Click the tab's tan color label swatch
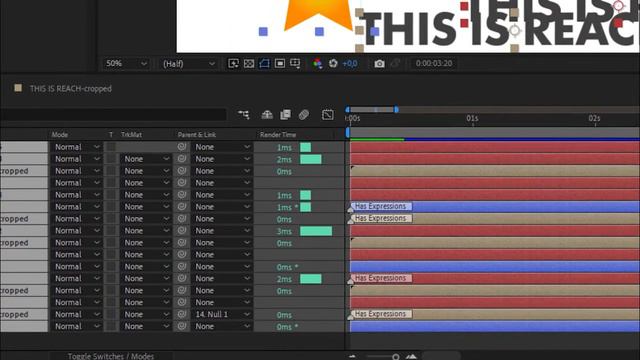This screenshot has width=640, height=360. (x=18, y=88)
